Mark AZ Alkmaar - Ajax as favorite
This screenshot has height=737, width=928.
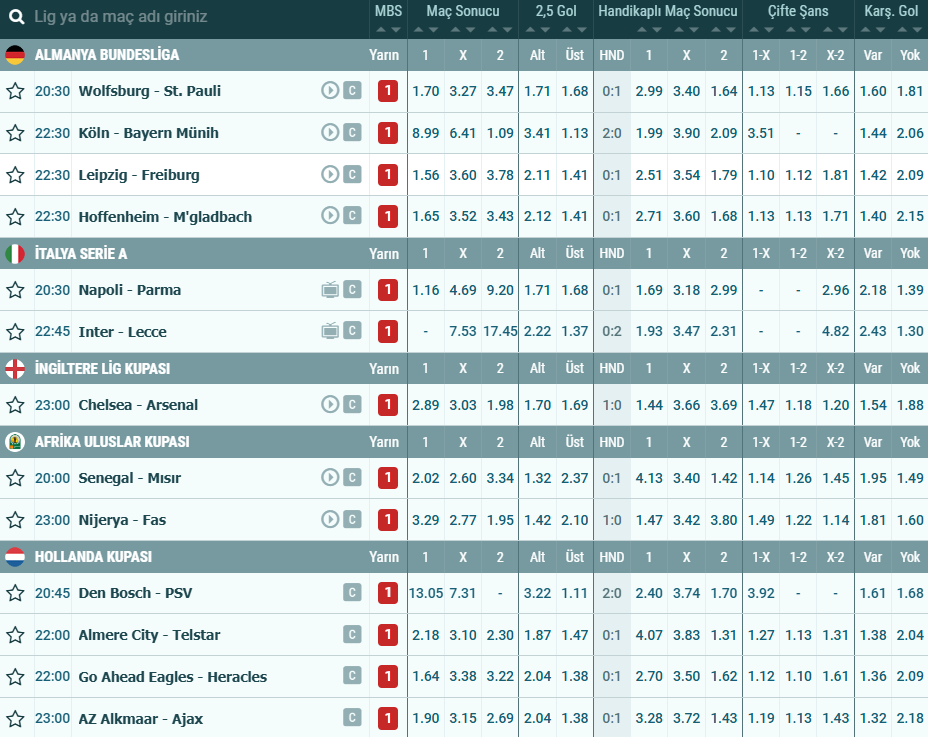[15, 719]
